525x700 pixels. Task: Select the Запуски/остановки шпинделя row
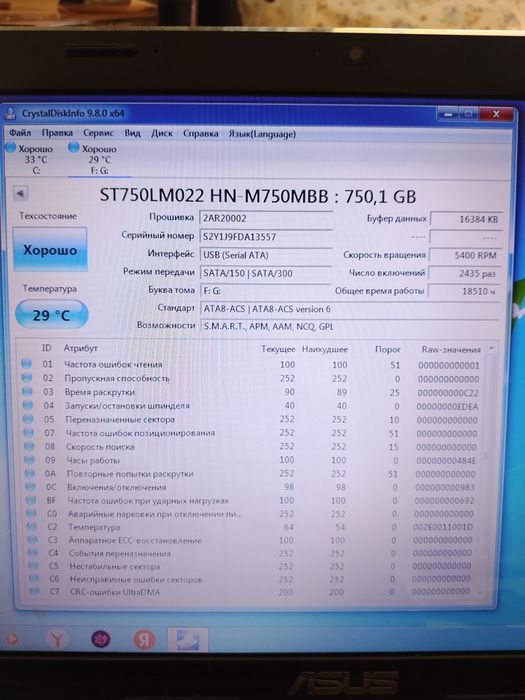[251, 406]
